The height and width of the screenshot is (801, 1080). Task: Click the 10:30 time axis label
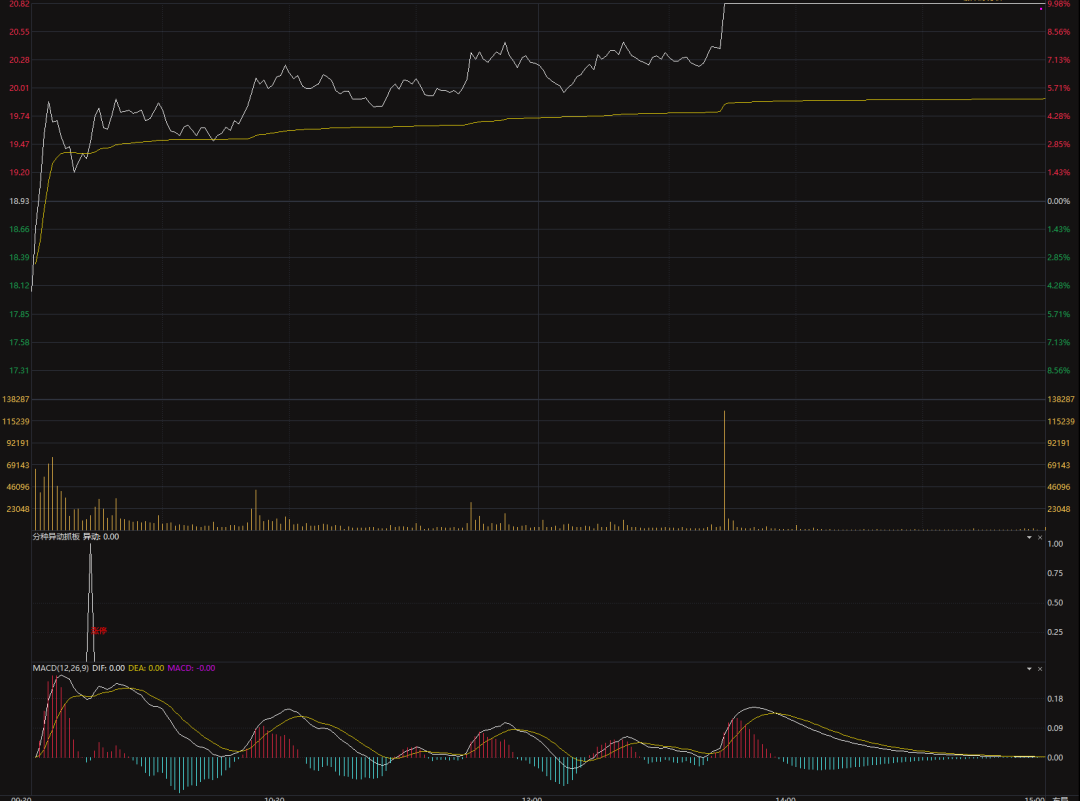coord(274,798)
